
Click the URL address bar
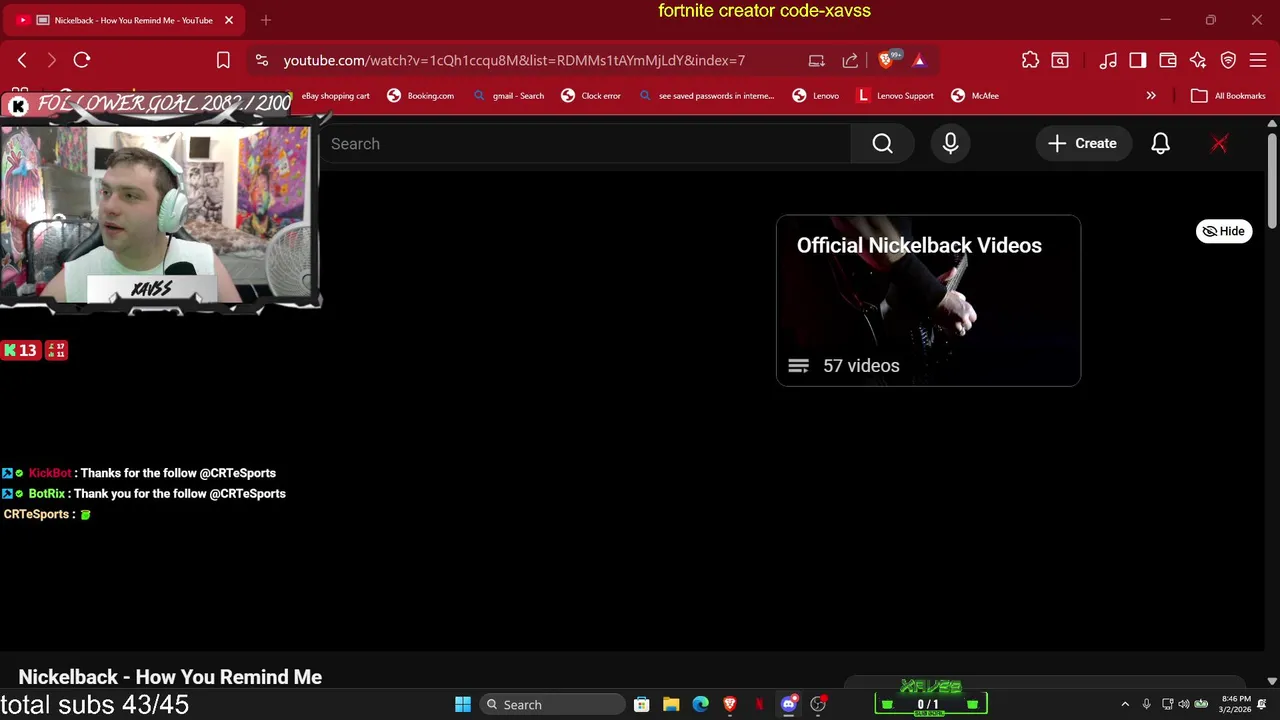(x=514, y=60)
